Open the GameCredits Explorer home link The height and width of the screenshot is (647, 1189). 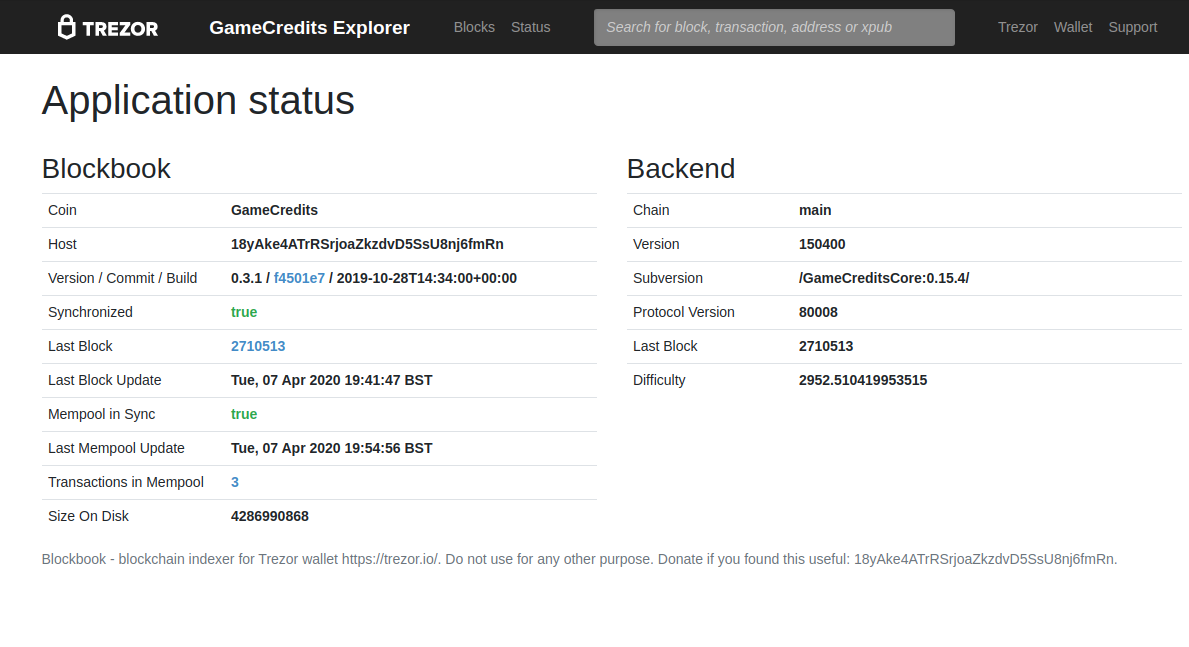pyautogui.click(x=309, y=27)
